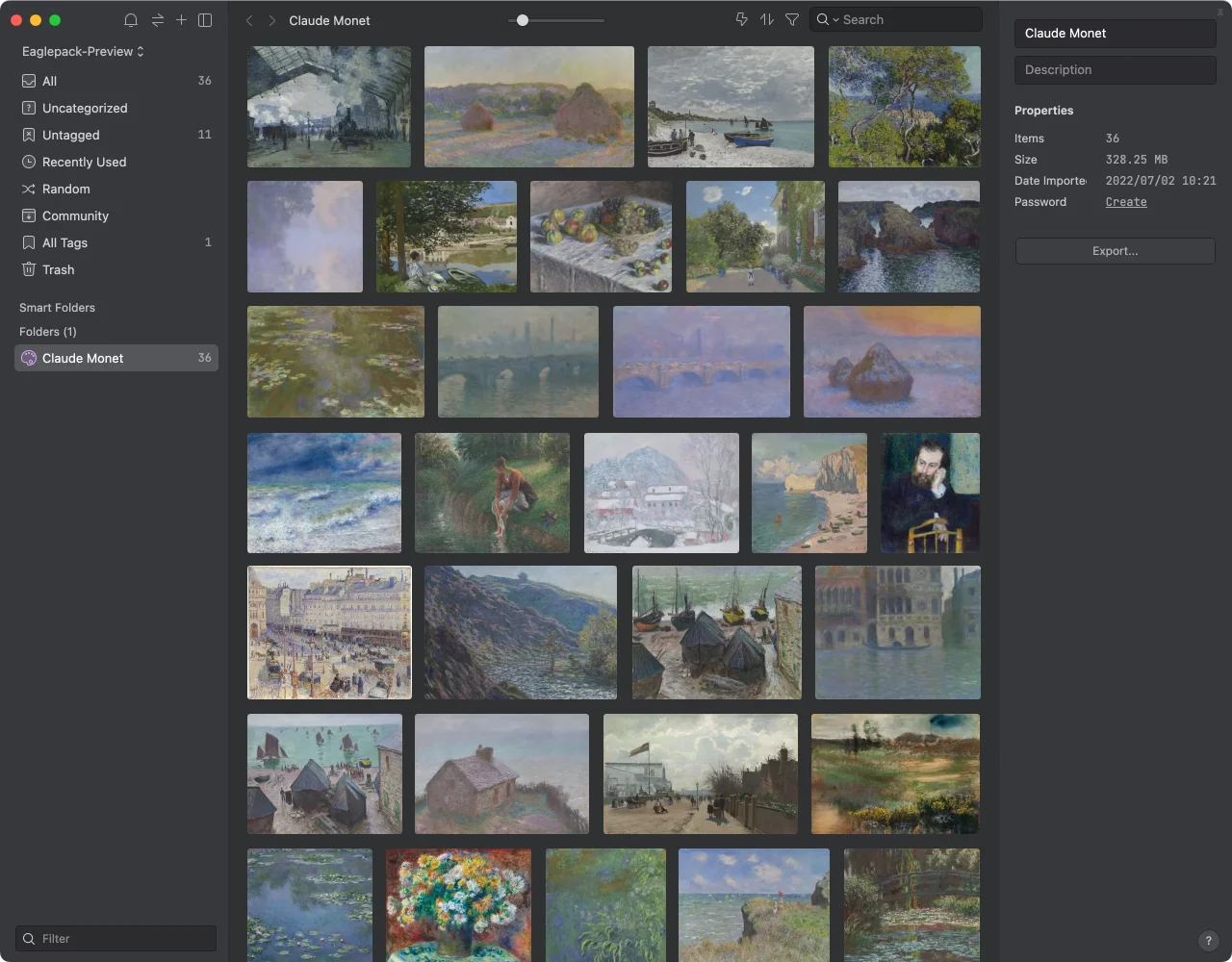Select the Paris street scene thumbnail

pyautogui.click(x=329, y=632)
